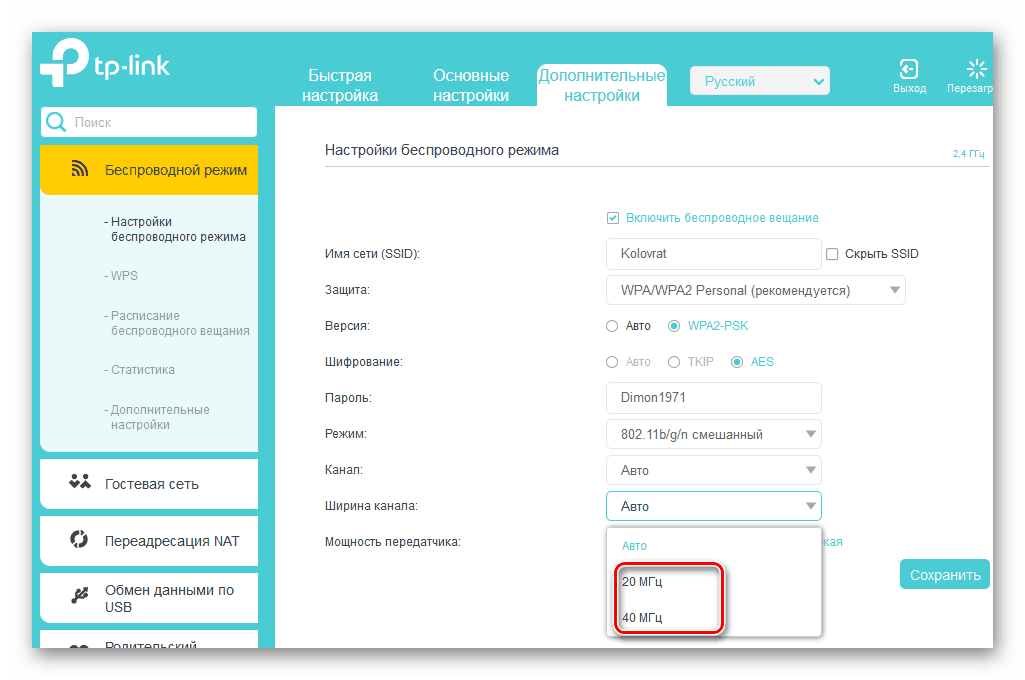
Task: Switch to Дополнительные настройки tab
Action: point(602,85)
